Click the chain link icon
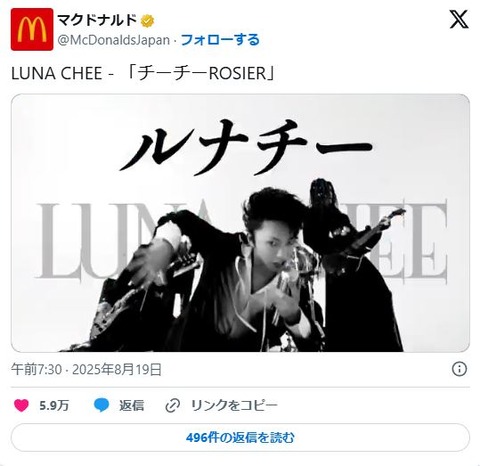The height and width of the screenshot is (466, 480). coord(173,405)
